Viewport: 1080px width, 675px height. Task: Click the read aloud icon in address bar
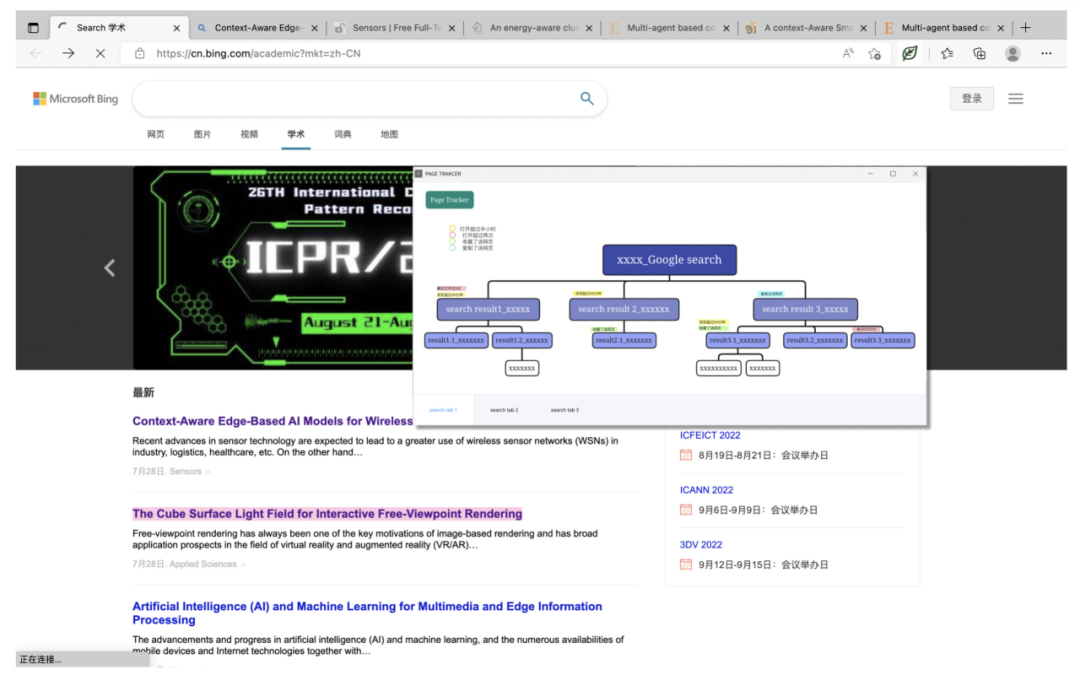click(x=848, y=53)
